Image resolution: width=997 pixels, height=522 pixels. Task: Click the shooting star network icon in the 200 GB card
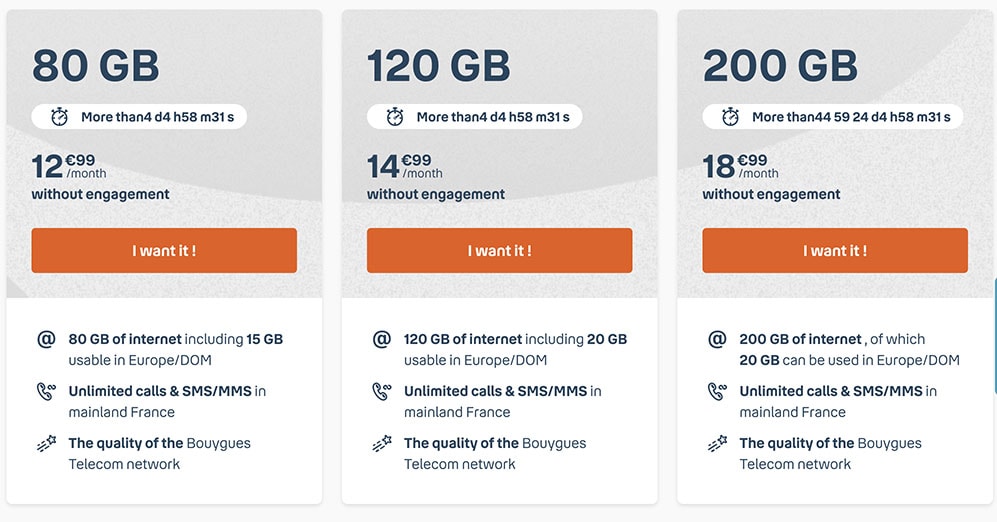pos(717,444)
